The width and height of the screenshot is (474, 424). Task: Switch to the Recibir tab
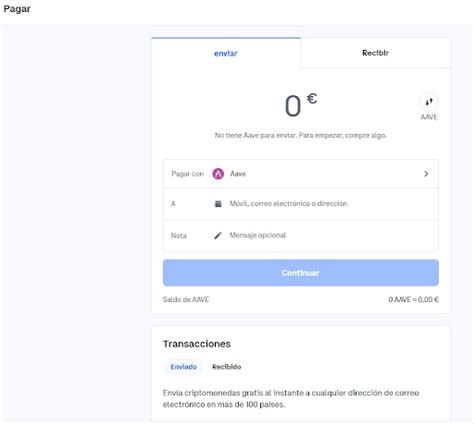[x=375, y=53]
